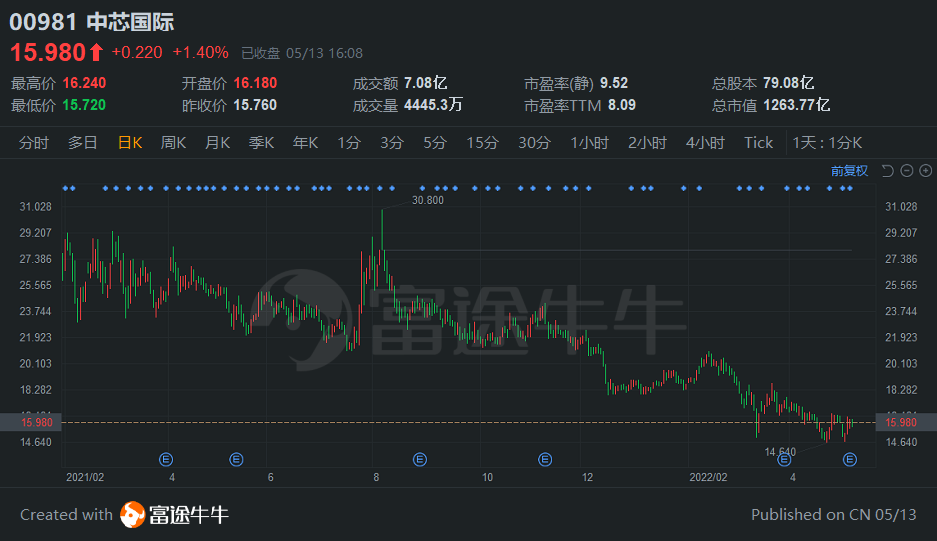Click the 市盈率(静) 9.52 value
Screen dimensions: 937x541
(614, 83)
